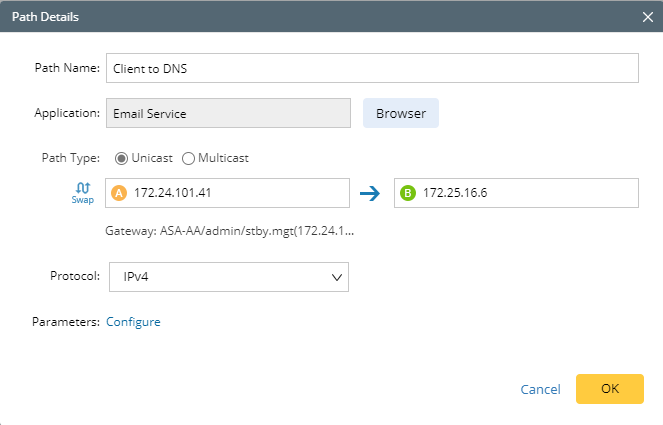The height and width of the screenshot is (425, 663).
Task: Confirm with the OK button
Action: [610, 389]
